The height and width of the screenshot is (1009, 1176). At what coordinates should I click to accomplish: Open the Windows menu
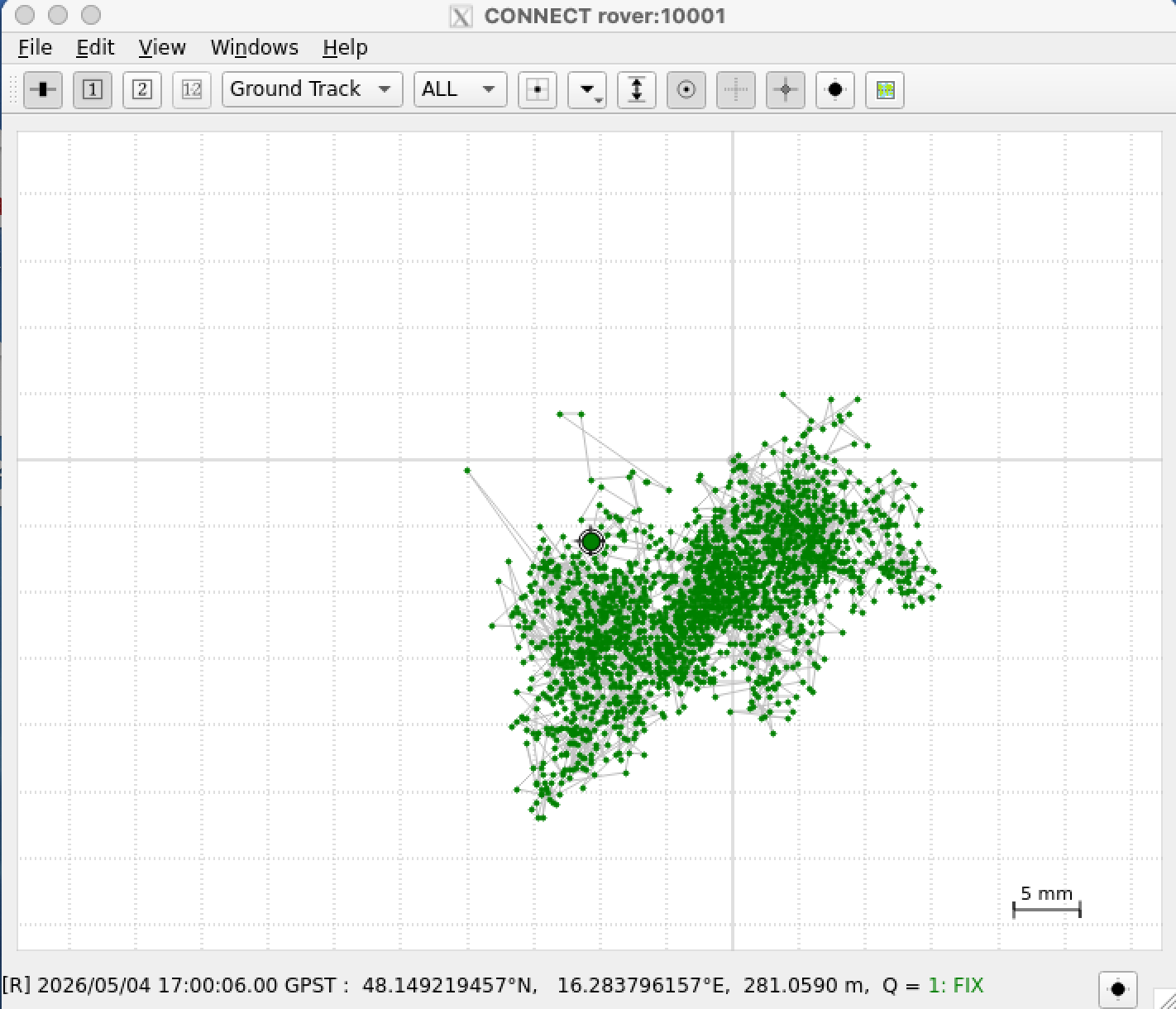click(x=255, y=48)
